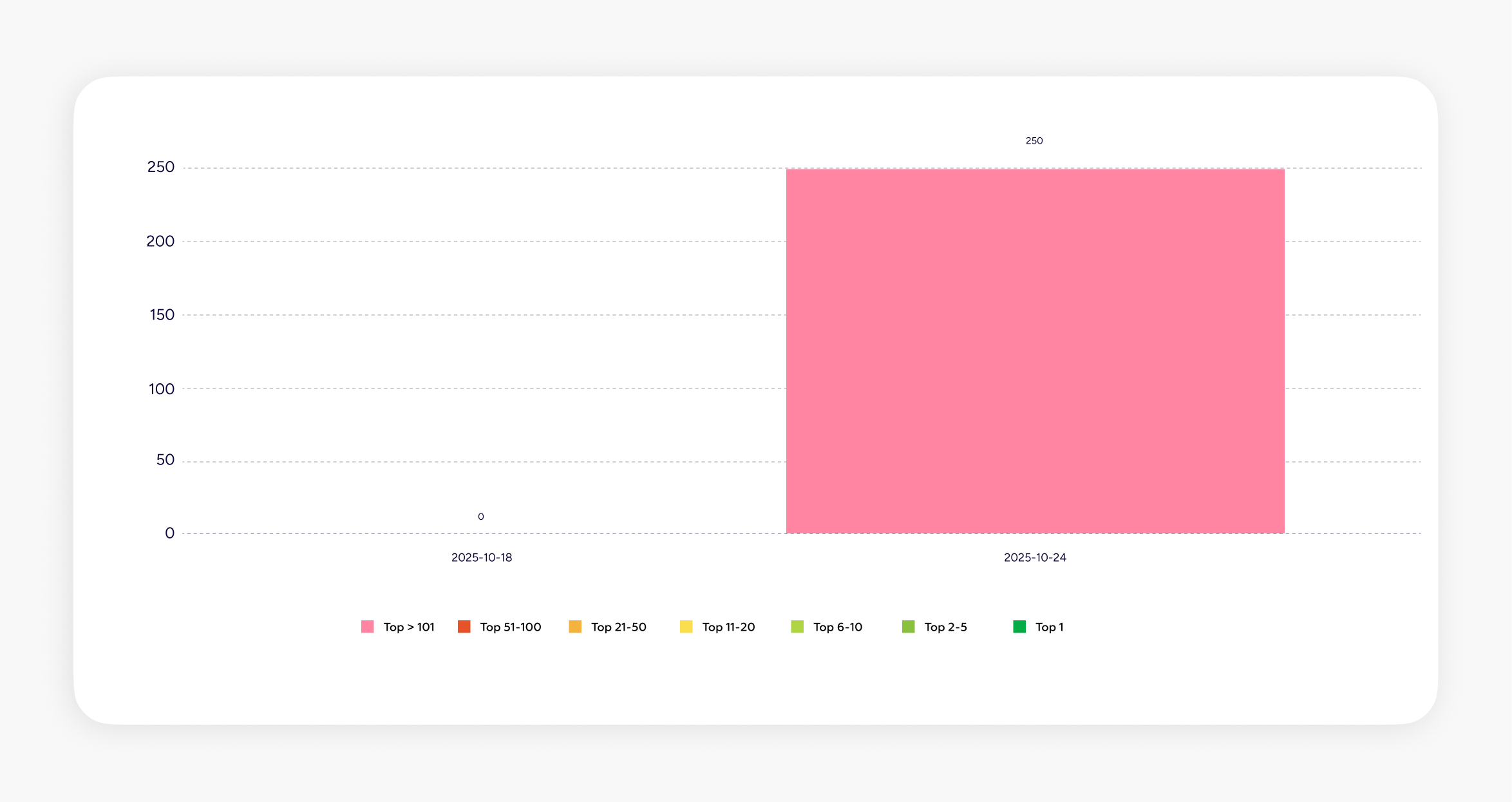The height and width of the screenshot is (802, 1512).
Task: Click the lime Top 6-10 legend swatch
Action: point(797,627)
